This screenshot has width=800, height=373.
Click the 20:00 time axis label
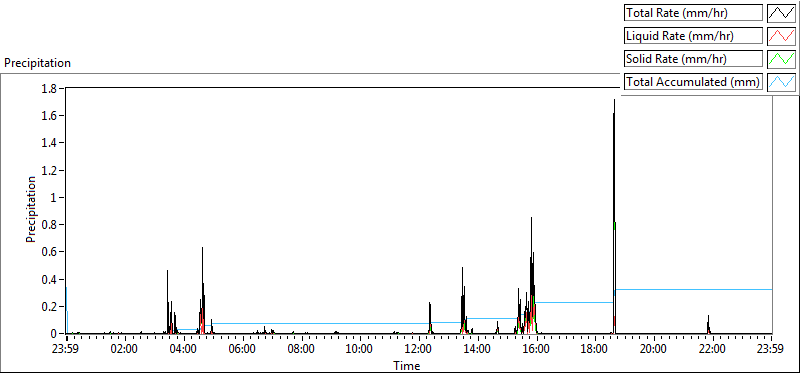tap(654, 350)
